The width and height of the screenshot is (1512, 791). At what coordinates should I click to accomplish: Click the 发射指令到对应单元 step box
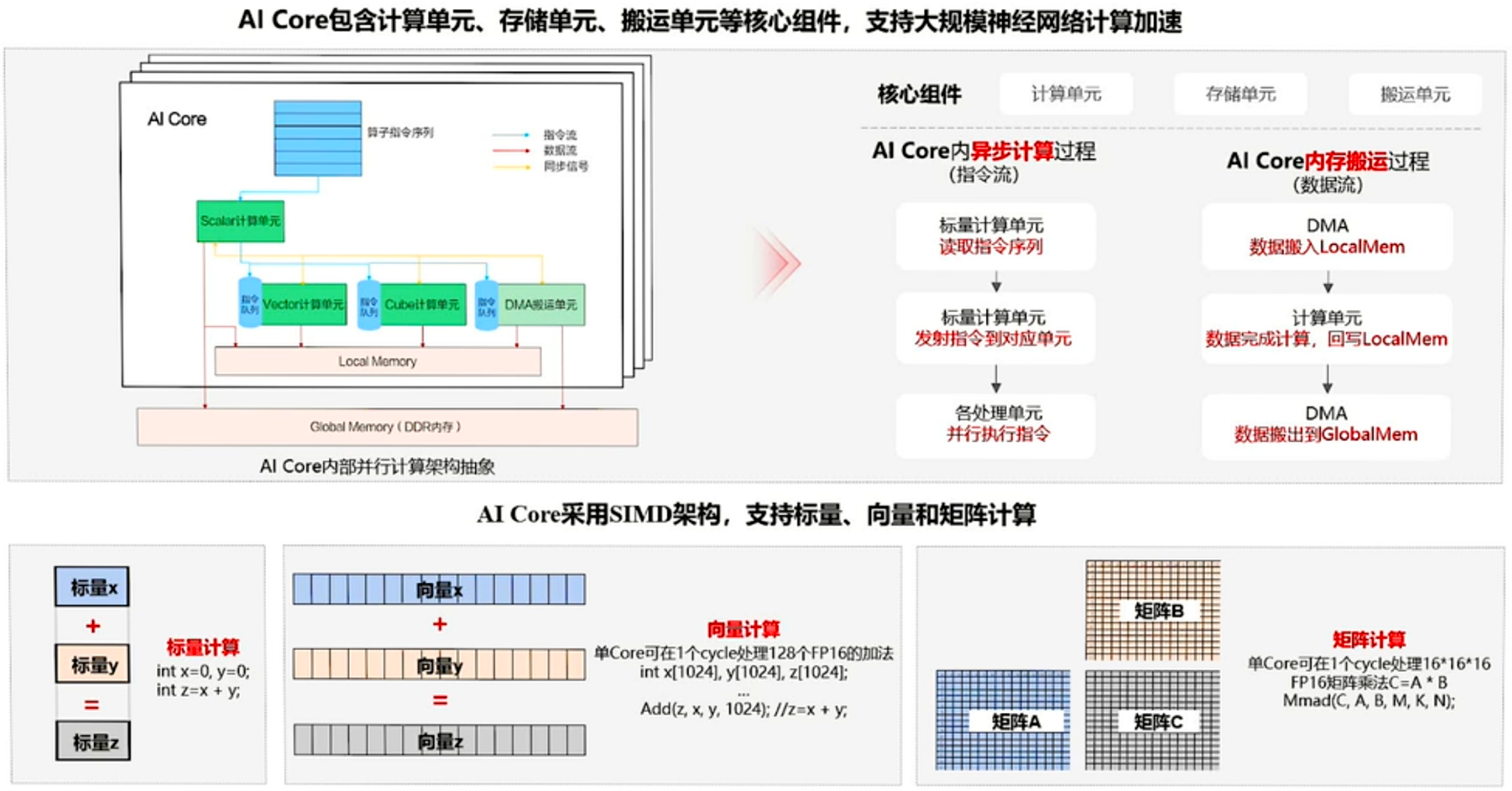[995, 328]
